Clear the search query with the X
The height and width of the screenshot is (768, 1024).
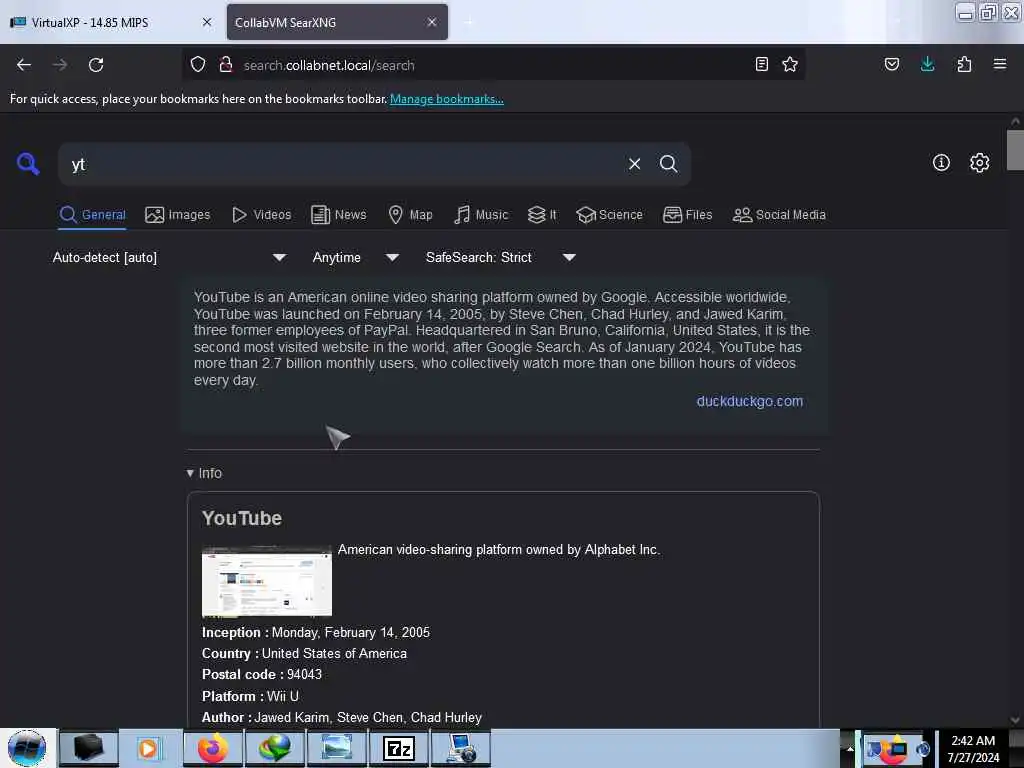(634, 164)
